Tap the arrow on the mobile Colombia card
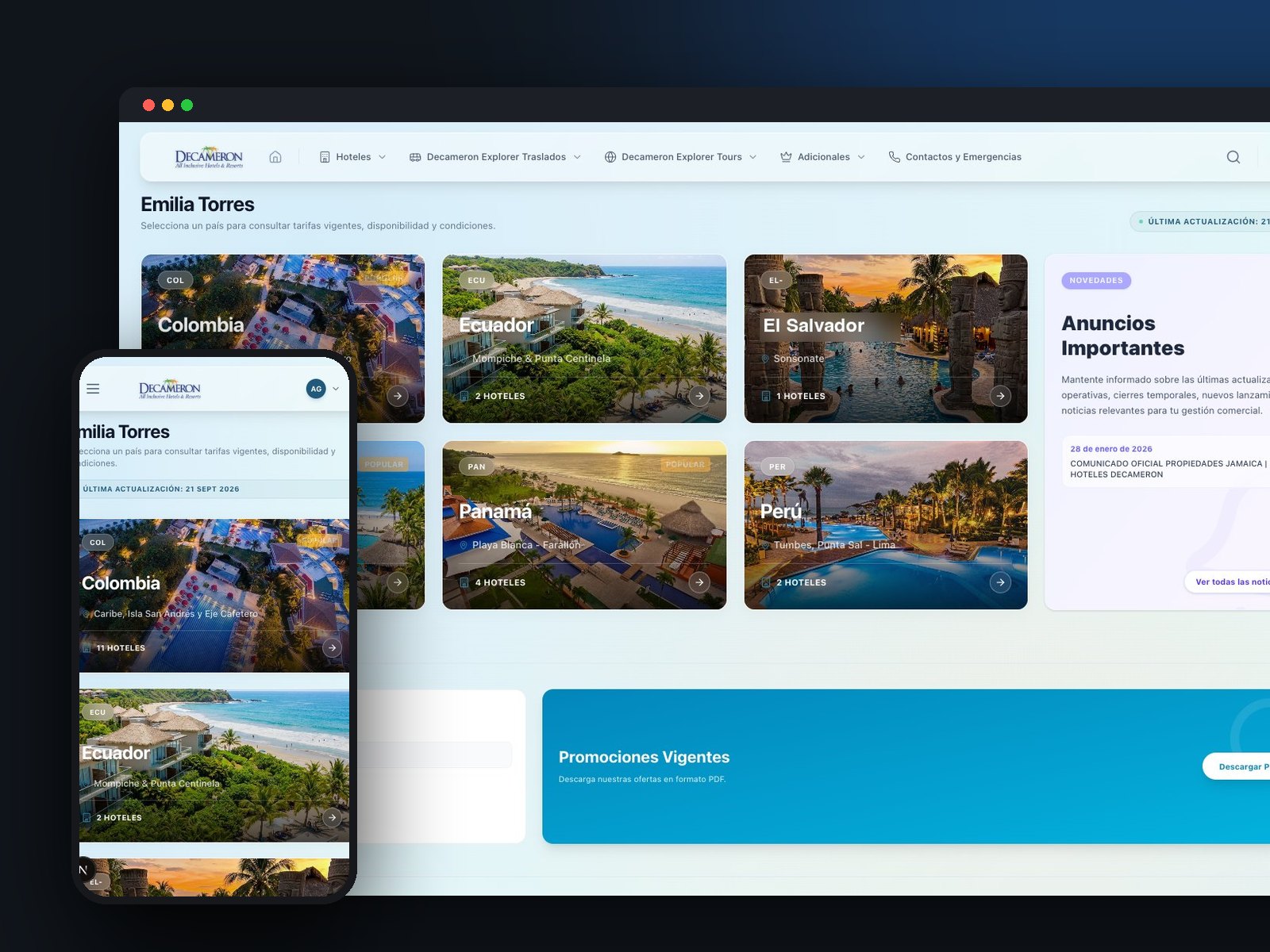The width and height of the screenshot is (1270, 952). (332, 647)
